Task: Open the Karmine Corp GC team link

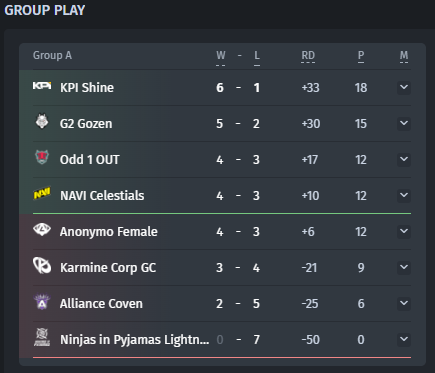Action: click(108, 268)
